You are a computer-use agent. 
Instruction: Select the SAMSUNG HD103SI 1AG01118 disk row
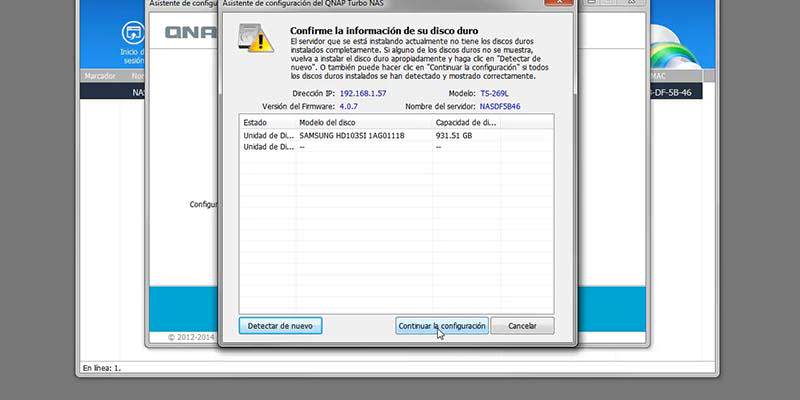[x=396, y=136]
